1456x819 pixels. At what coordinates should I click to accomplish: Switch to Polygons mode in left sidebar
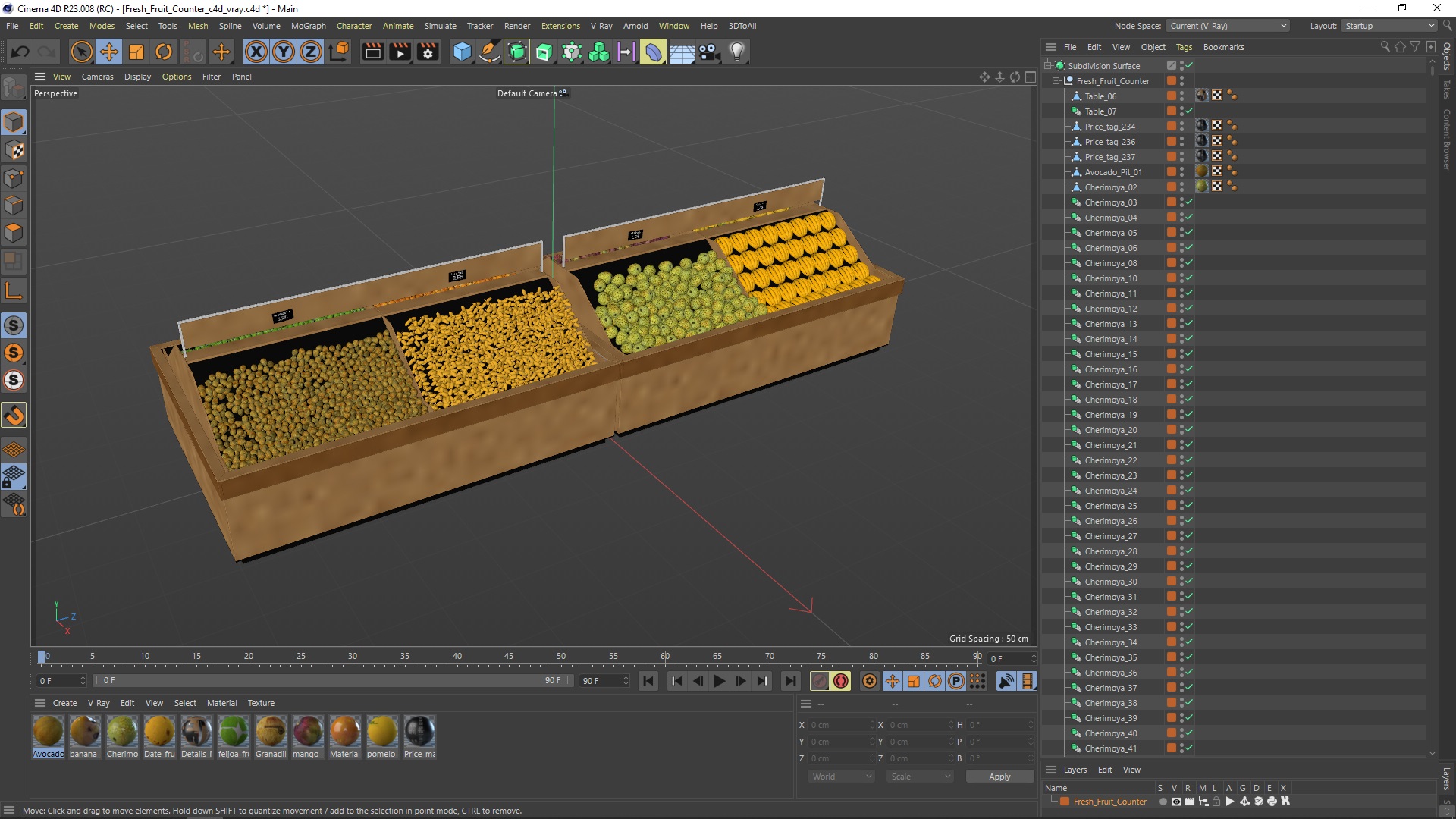[x=14, y=232]
